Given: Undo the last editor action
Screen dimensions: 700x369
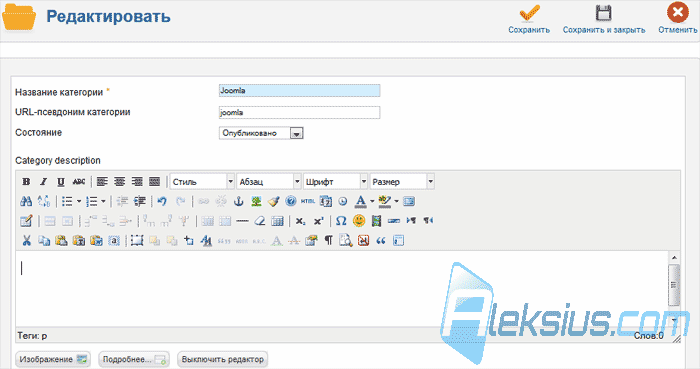Looking at the screenshot, I should click(x=162, y=201).
